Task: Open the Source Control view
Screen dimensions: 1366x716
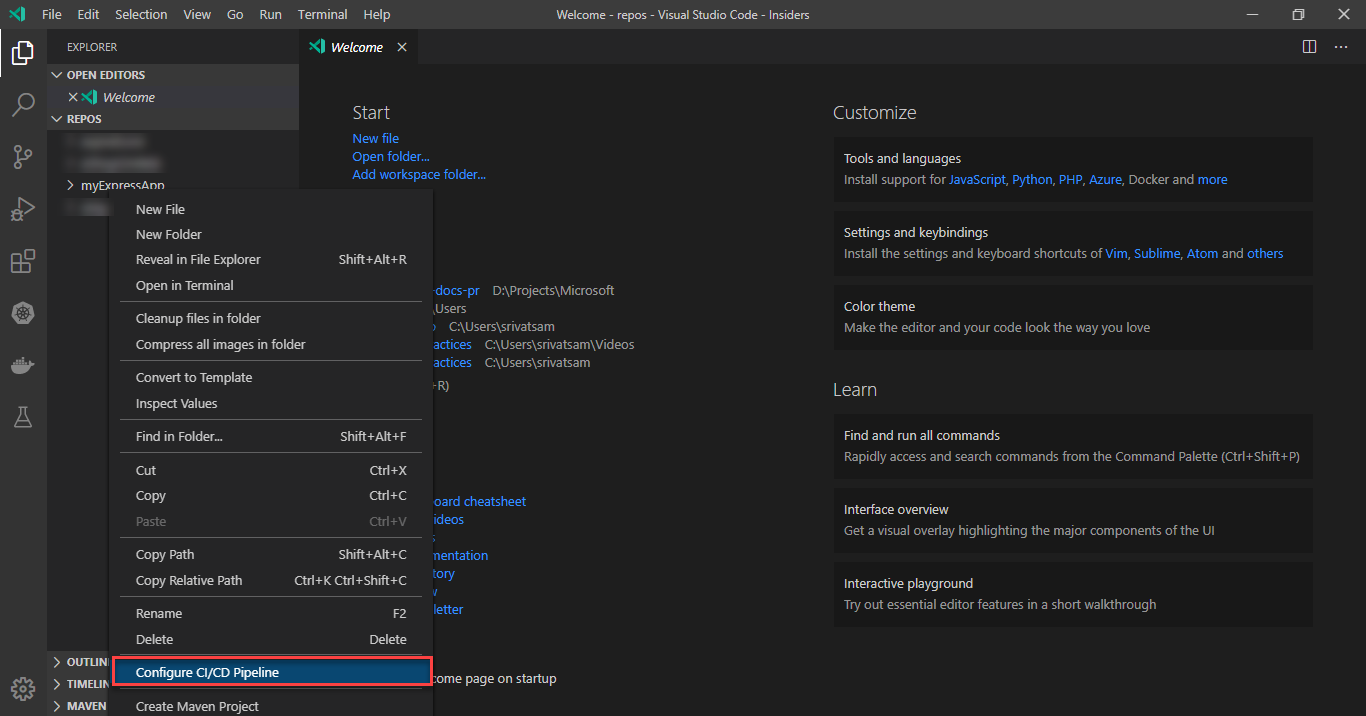Action: click(22, 157)
